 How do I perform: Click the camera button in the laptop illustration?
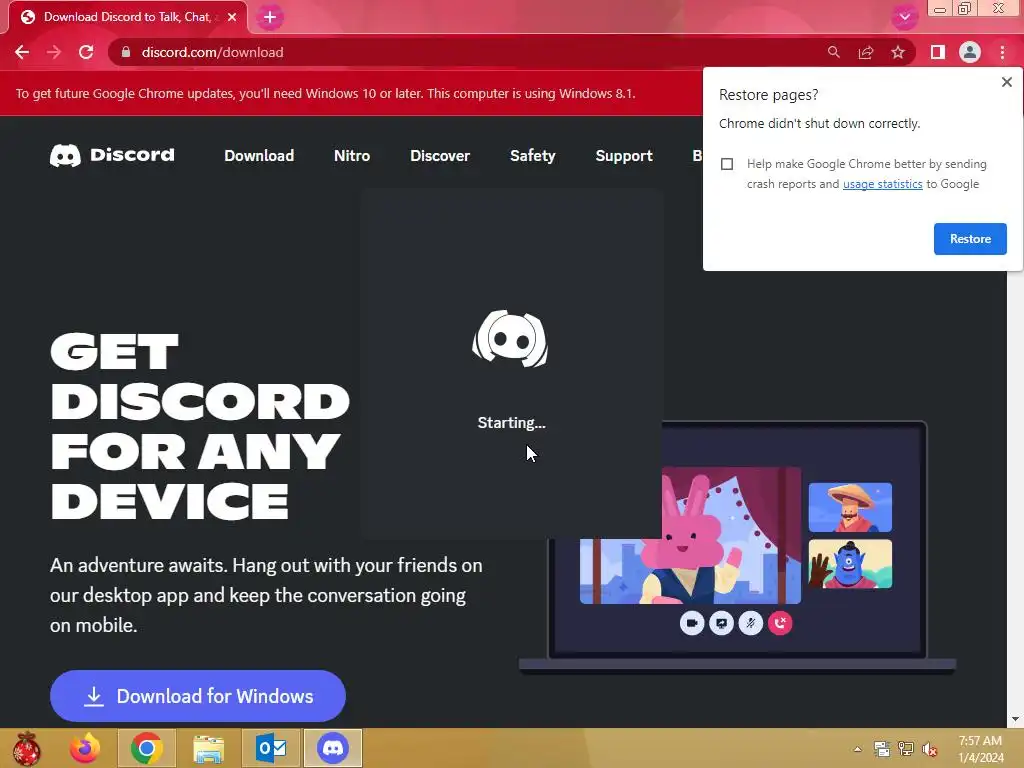[x=692, y=623]
